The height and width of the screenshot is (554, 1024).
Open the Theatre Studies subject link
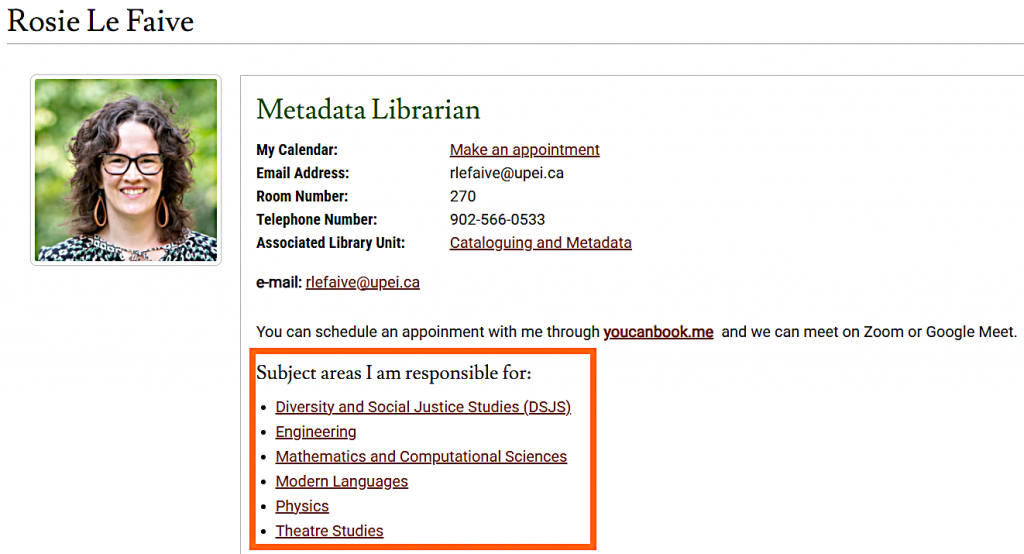coord(329,531)
